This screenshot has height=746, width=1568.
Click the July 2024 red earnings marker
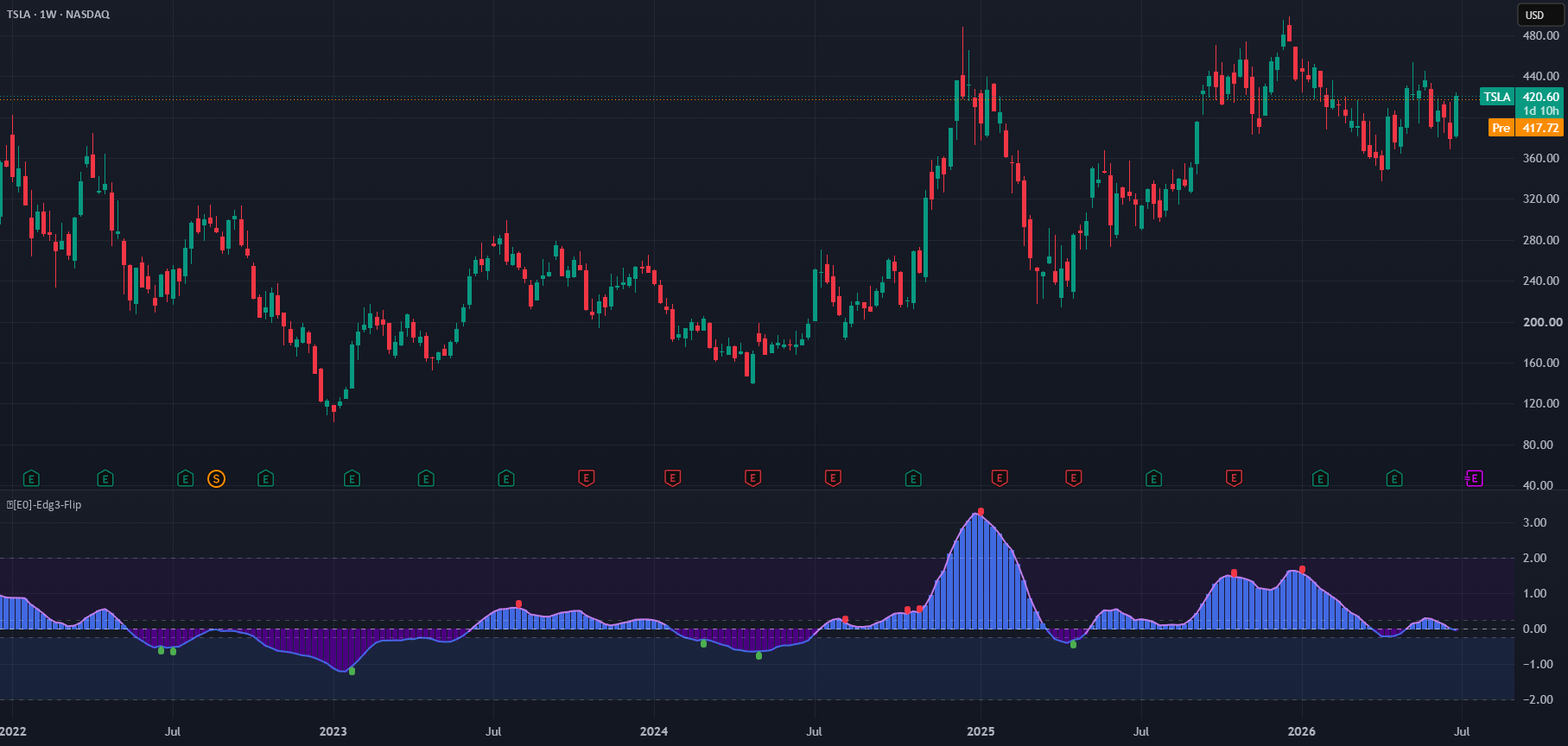pyautogui.click(x=834, y=477)
